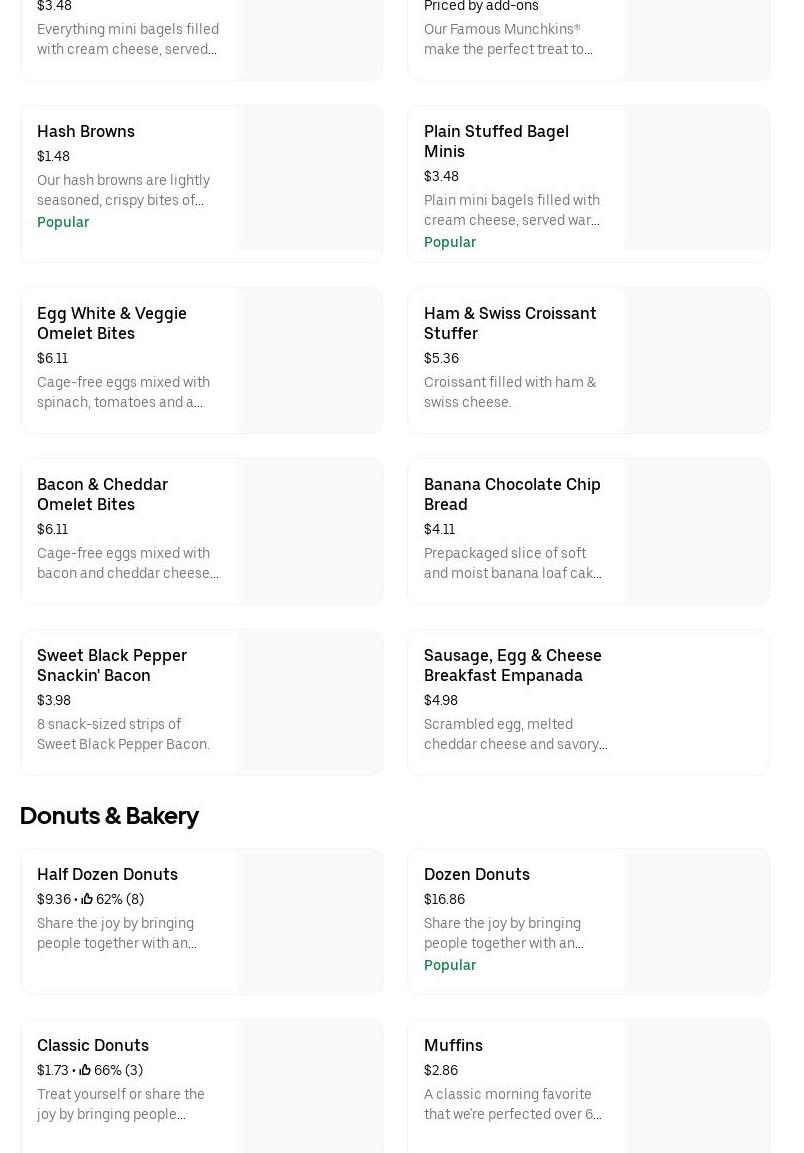This screenshot has height=1153, width=804.
Task: Click the Sweet Black Pepper Bacon description
Action: point(123,734)
